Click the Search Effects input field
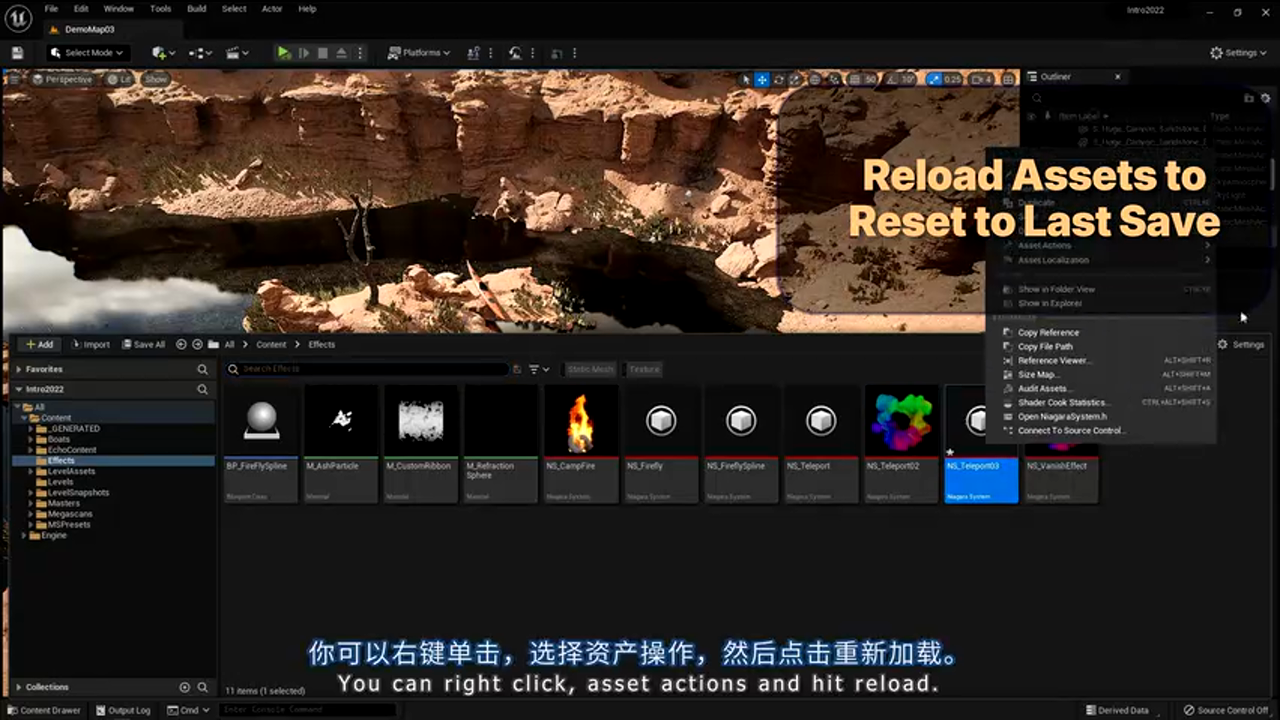Image resolution: width=1280 pixels, height=720 pixels. [370, 369]
